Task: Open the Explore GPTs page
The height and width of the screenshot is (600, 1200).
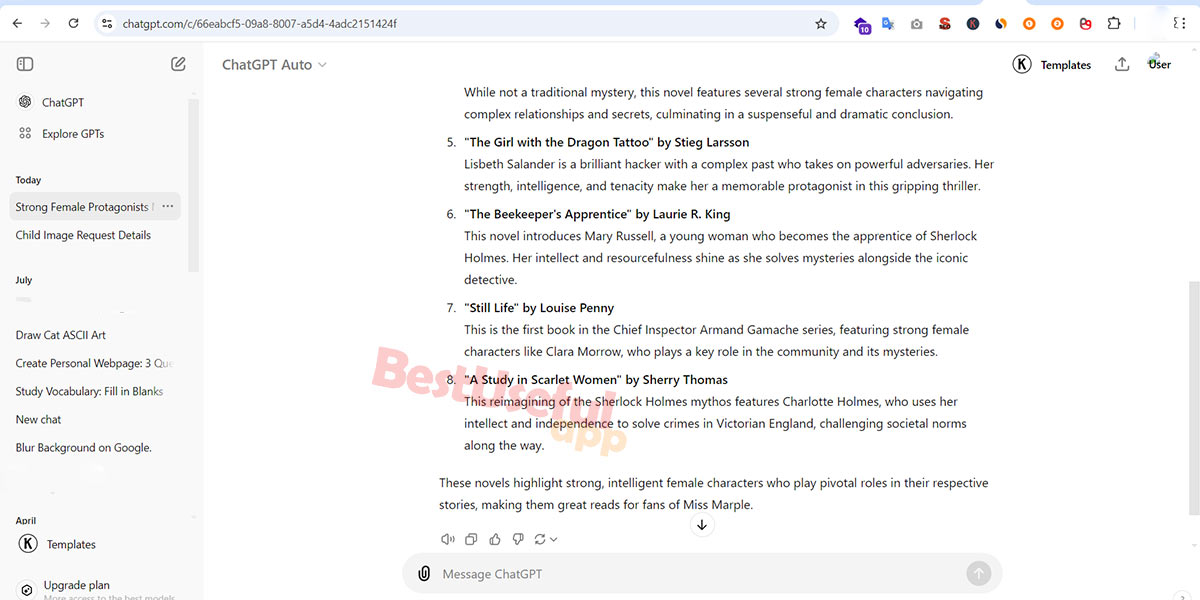Action: pos(62,133)
